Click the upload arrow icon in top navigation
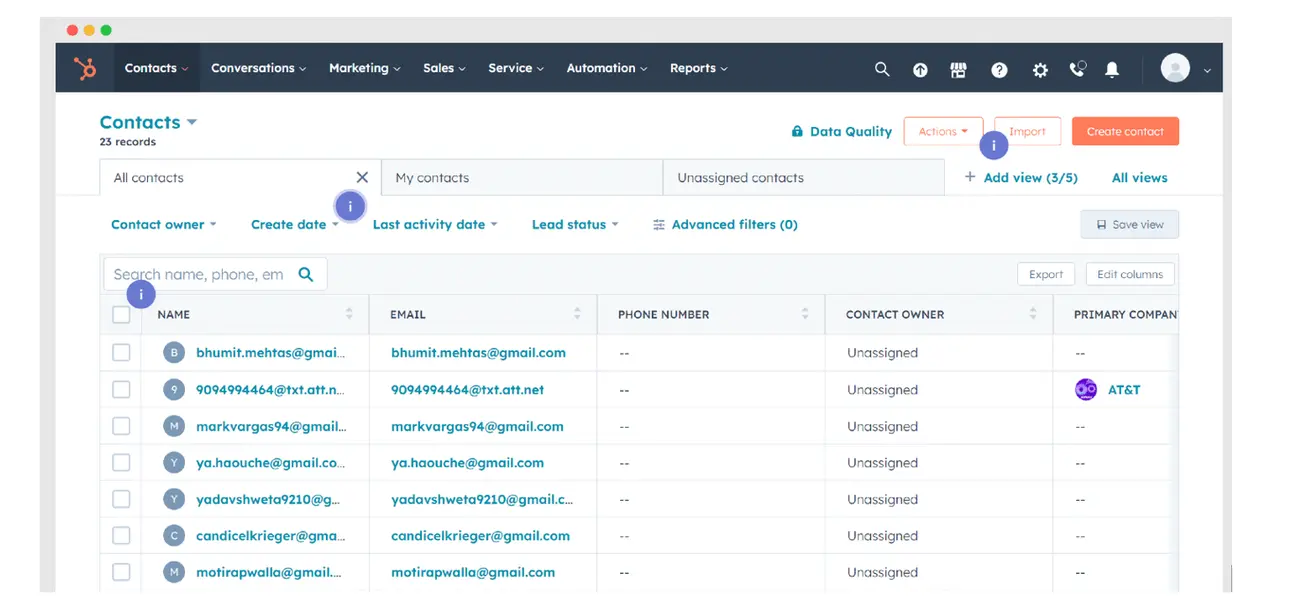 [919, 69]
